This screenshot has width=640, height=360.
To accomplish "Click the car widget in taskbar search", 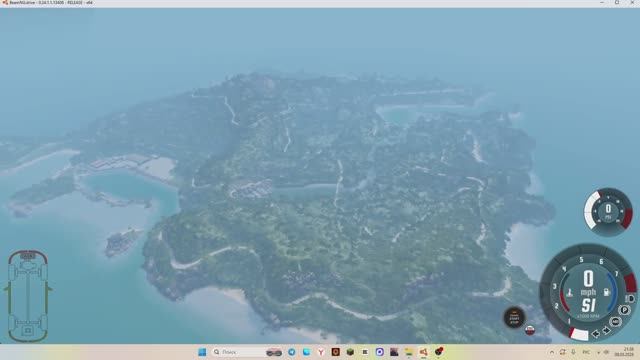I will [274, 352].
